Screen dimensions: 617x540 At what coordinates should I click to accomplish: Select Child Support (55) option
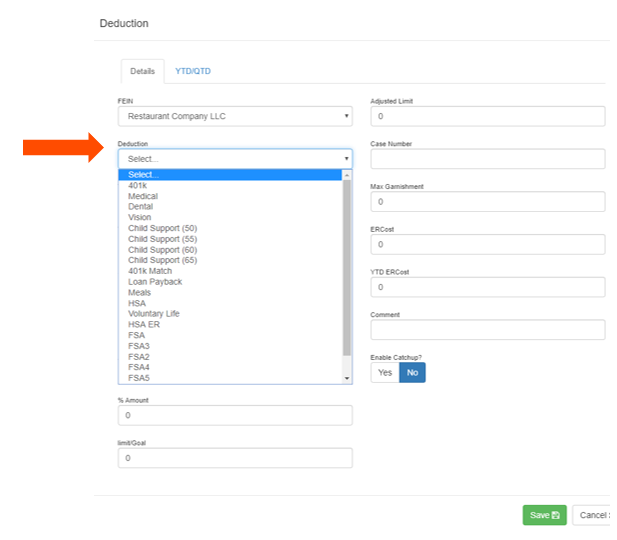tap(230, 239)
